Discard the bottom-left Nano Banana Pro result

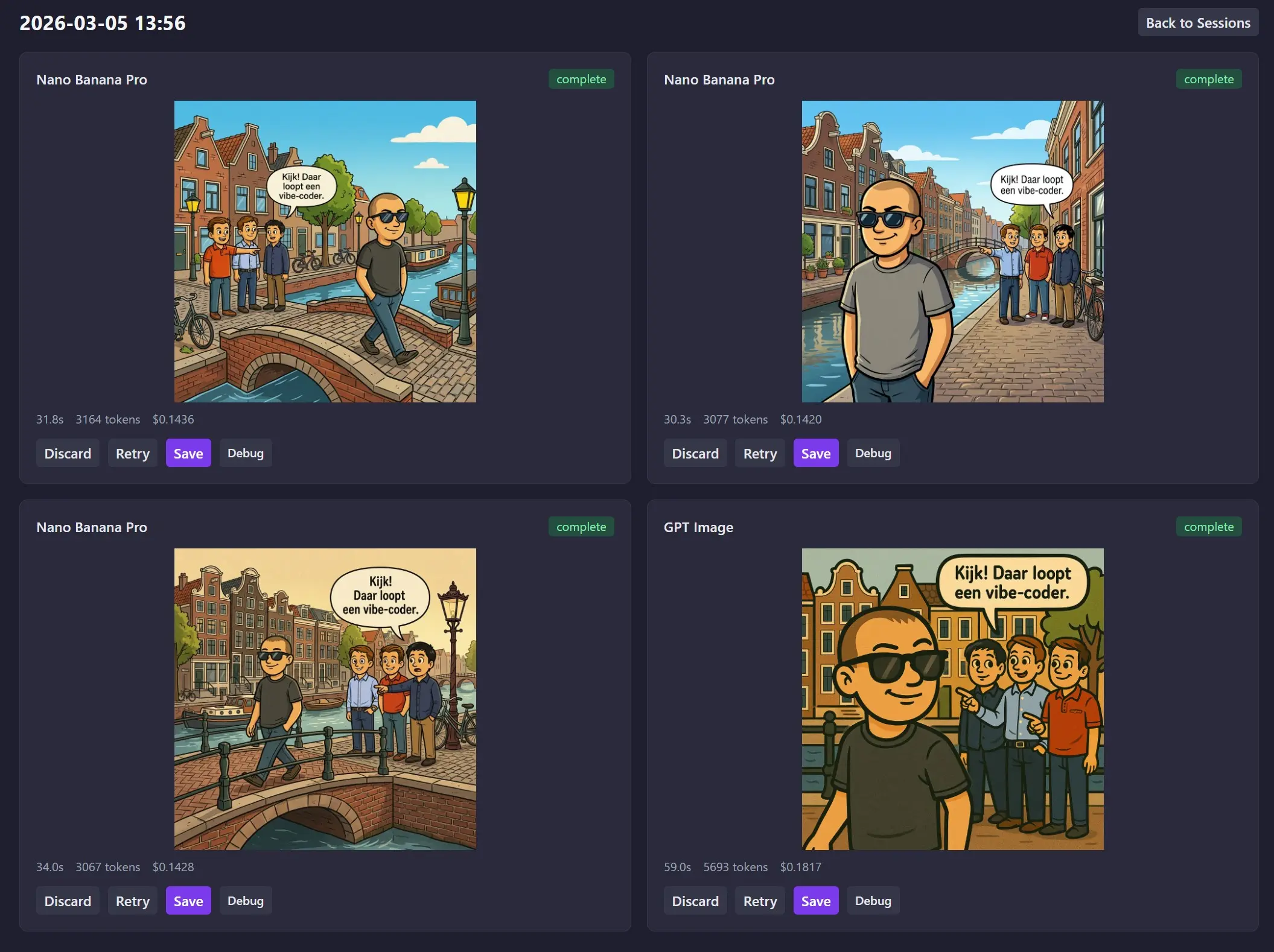click(x=68, y=901)
